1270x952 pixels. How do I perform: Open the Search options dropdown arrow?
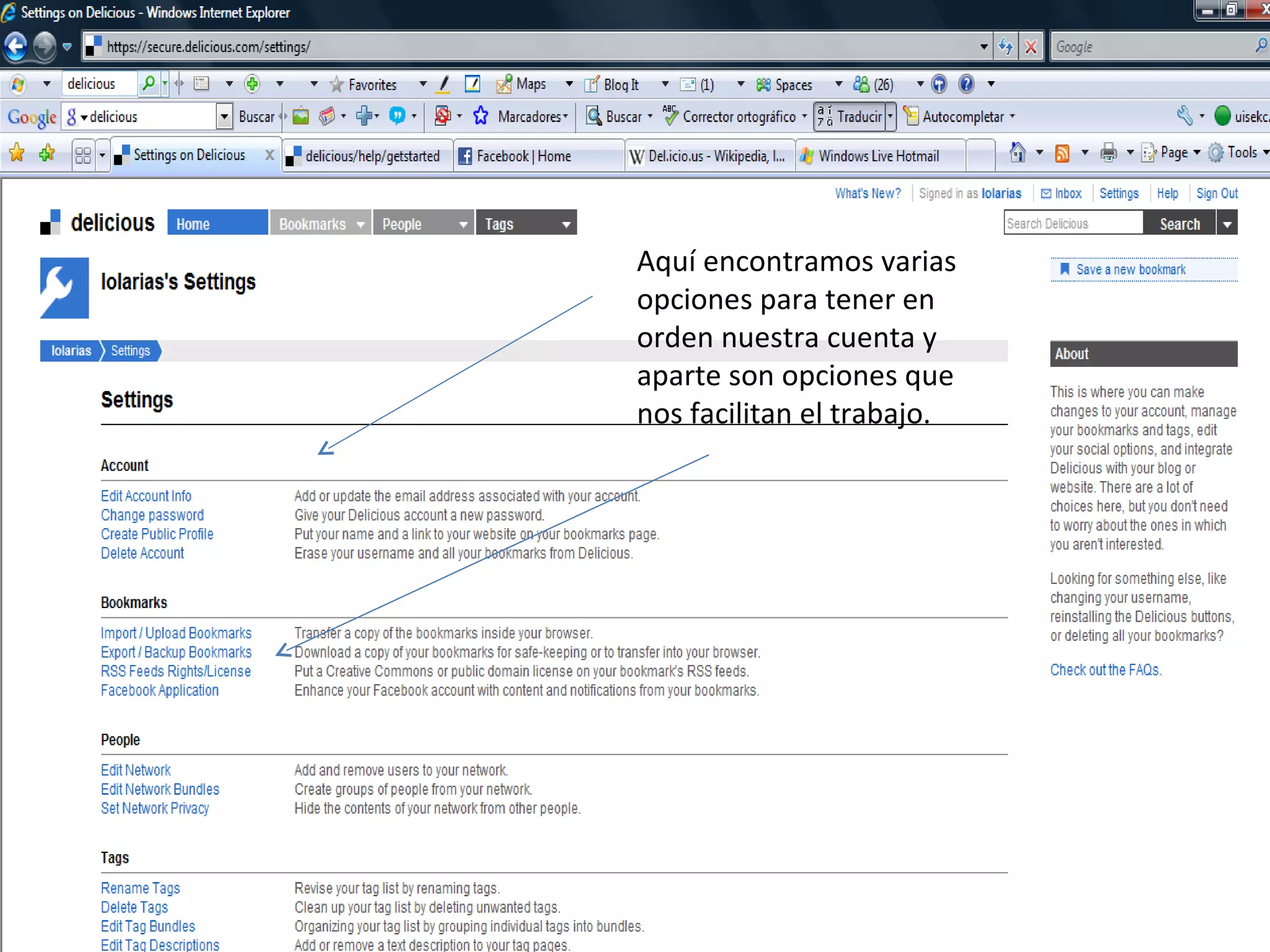(1227, 224)
